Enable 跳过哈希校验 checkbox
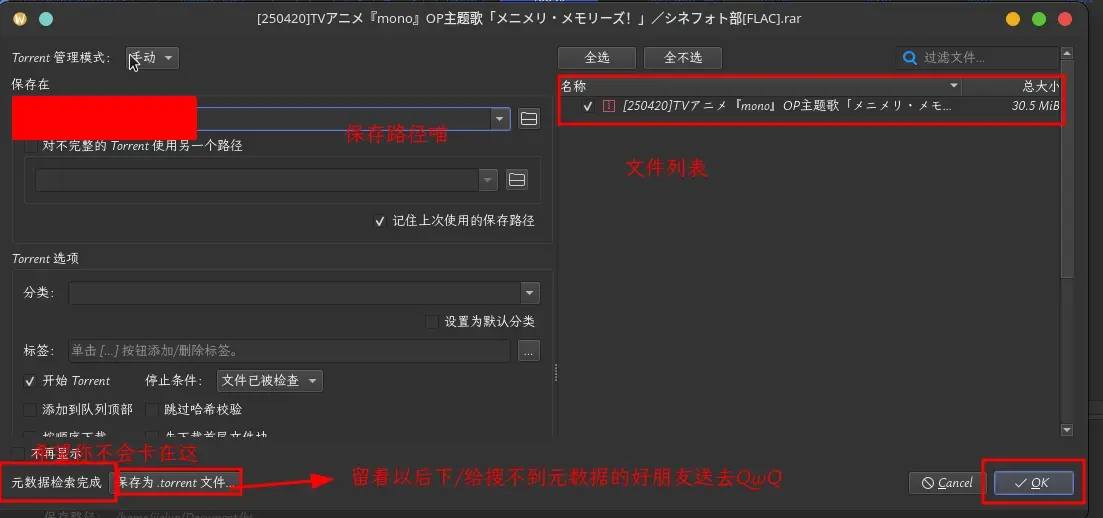 pyautogui.click(x=152, y=409)
